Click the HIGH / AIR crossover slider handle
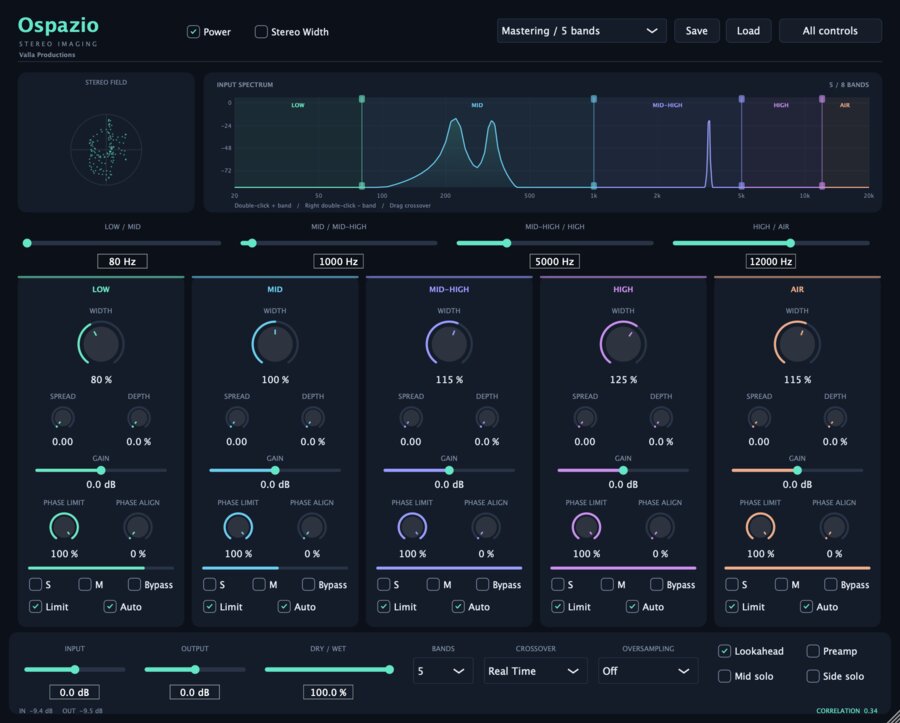The width and height of the screenshot is (900, 723). (x=790, y=243)
